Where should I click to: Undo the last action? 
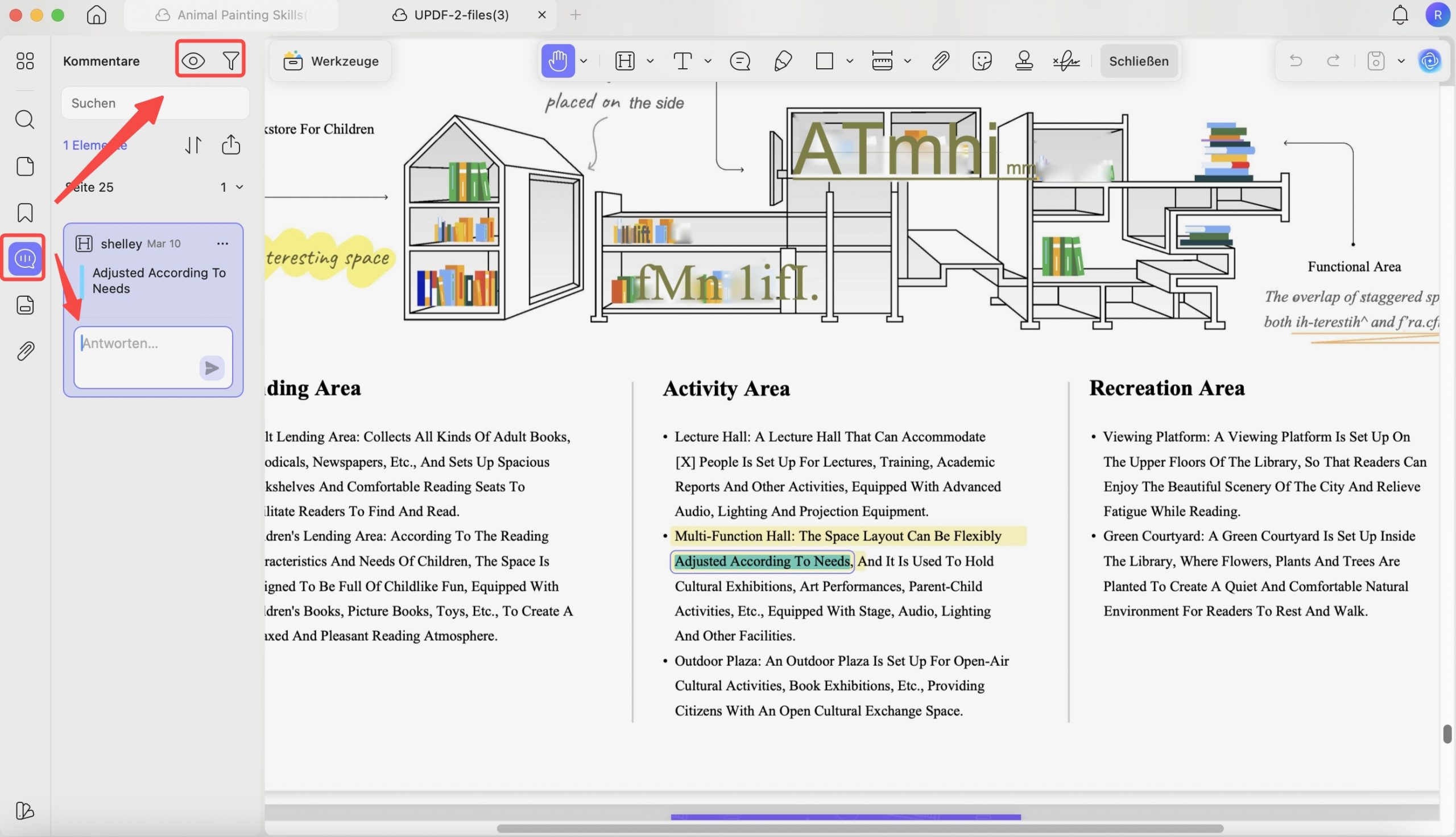pos(1296,60)
